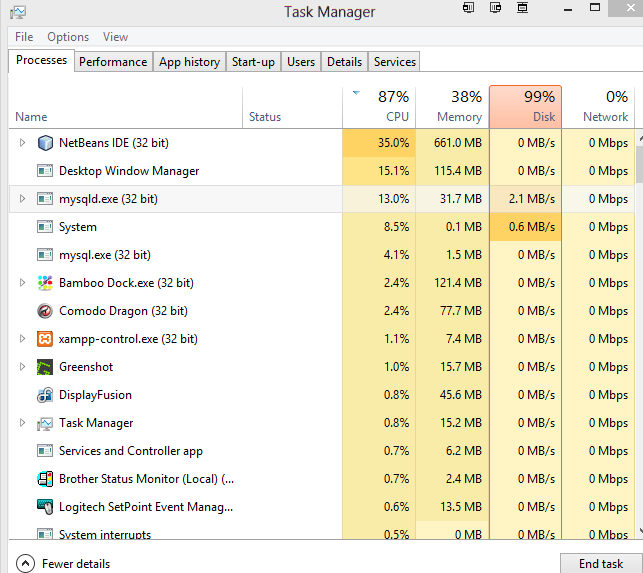Click the mysqld.exe process icon
The image size is (643, 573).
[x=45, y=199]
